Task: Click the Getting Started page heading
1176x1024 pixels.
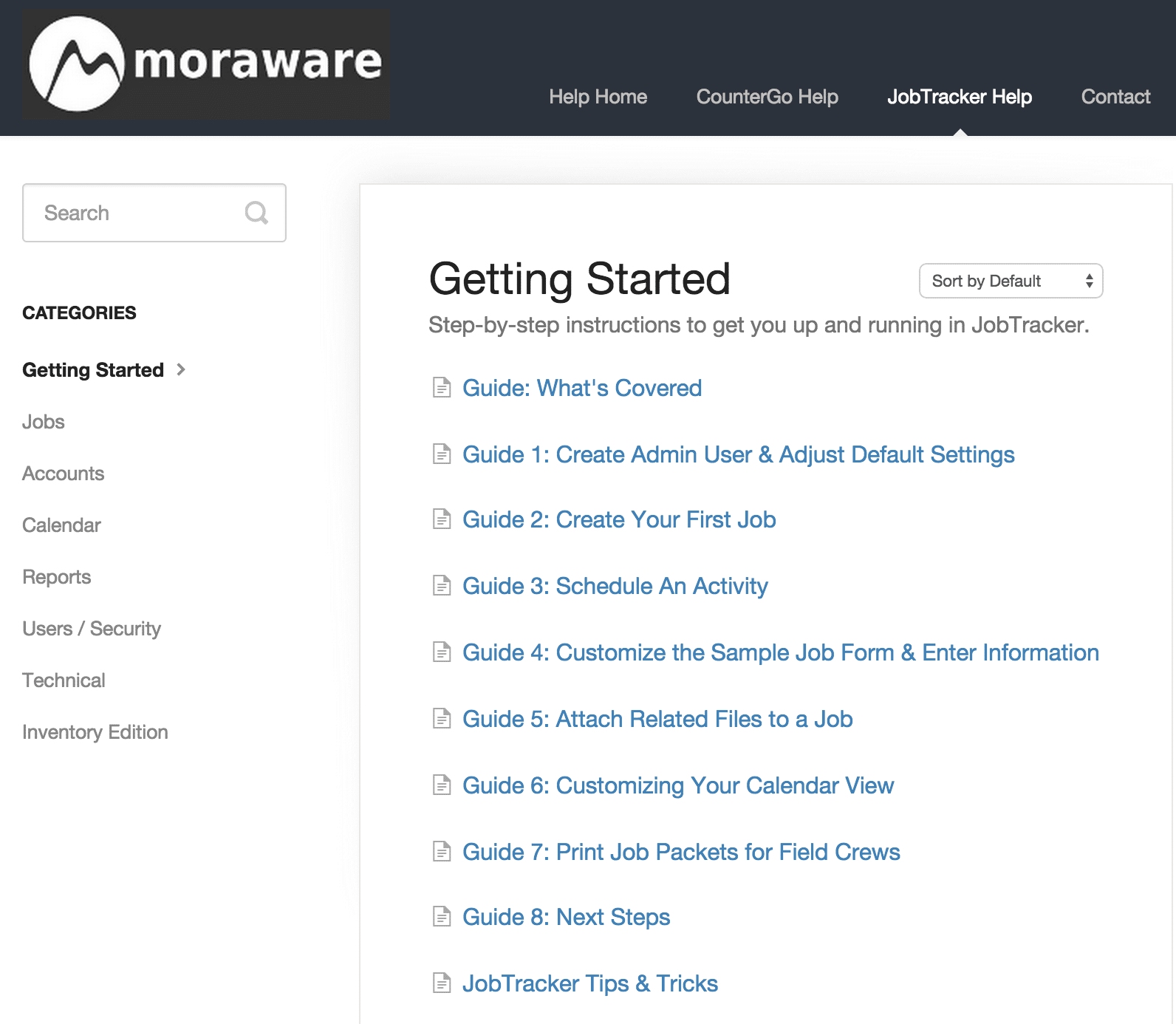Action: [580, 279]
